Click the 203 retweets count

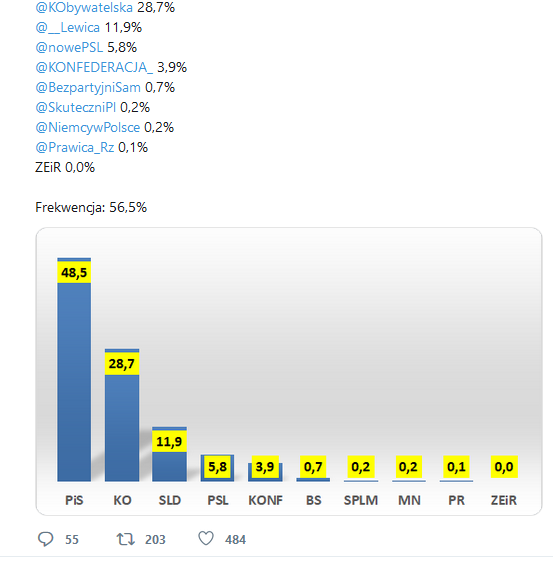tap(155, 540)
